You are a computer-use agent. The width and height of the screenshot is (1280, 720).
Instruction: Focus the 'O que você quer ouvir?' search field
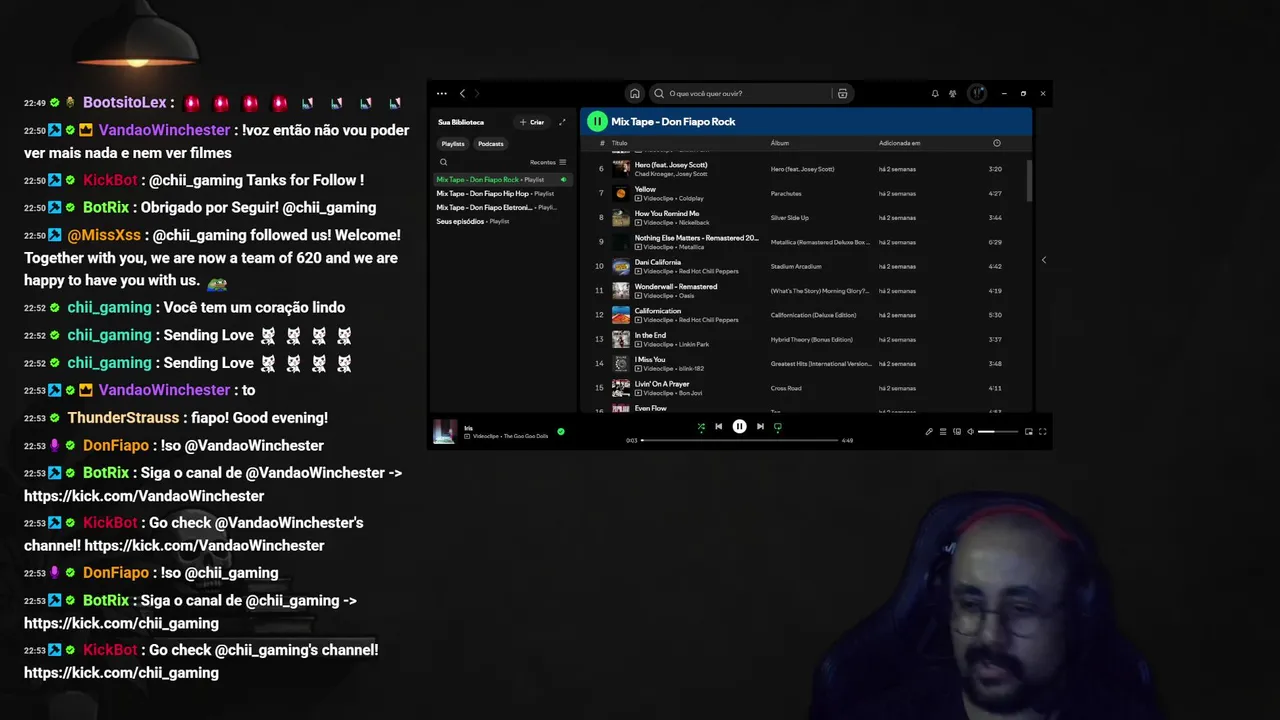pos(745,94)
